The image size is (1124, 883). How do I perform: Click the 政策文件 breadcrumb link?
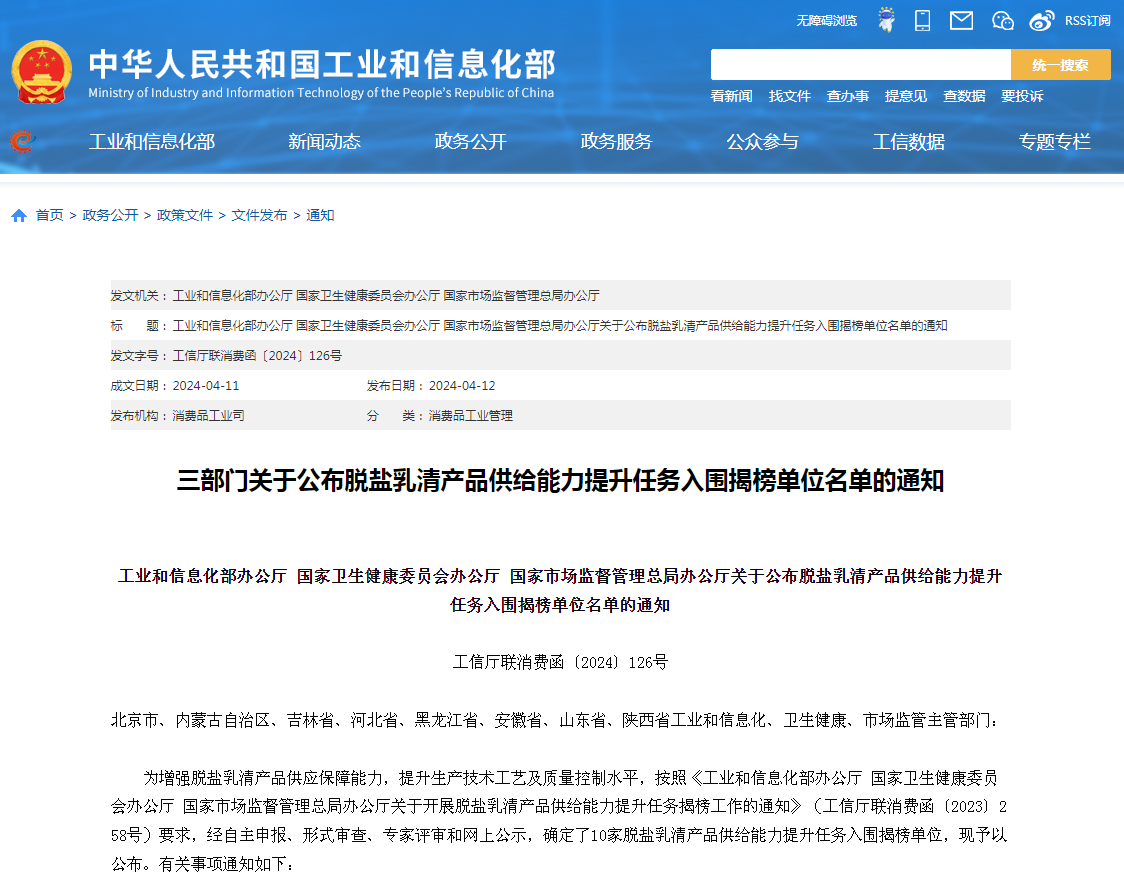click(185, 215)
